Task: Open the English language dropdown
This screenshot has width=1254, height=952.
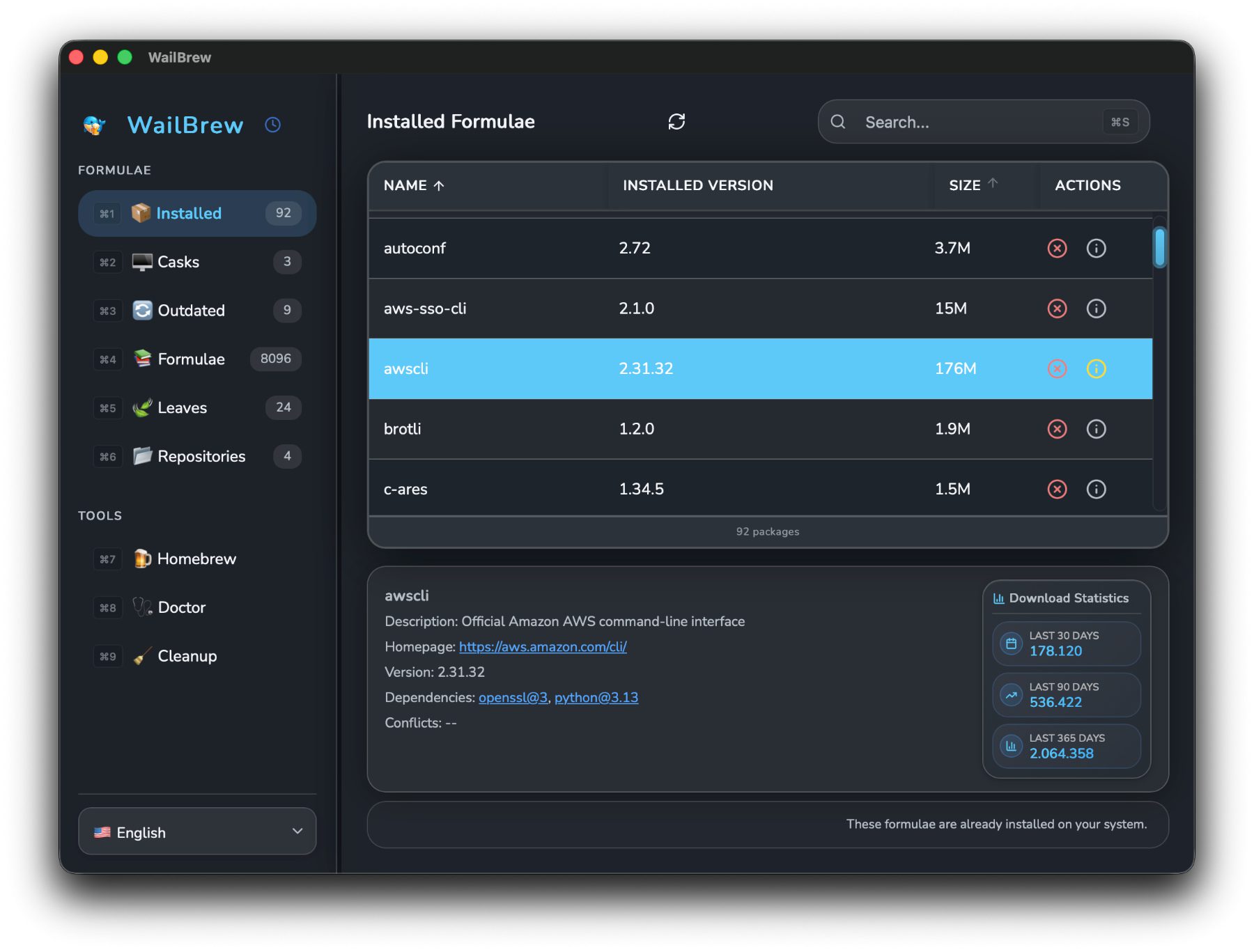Action: point(197,832)
